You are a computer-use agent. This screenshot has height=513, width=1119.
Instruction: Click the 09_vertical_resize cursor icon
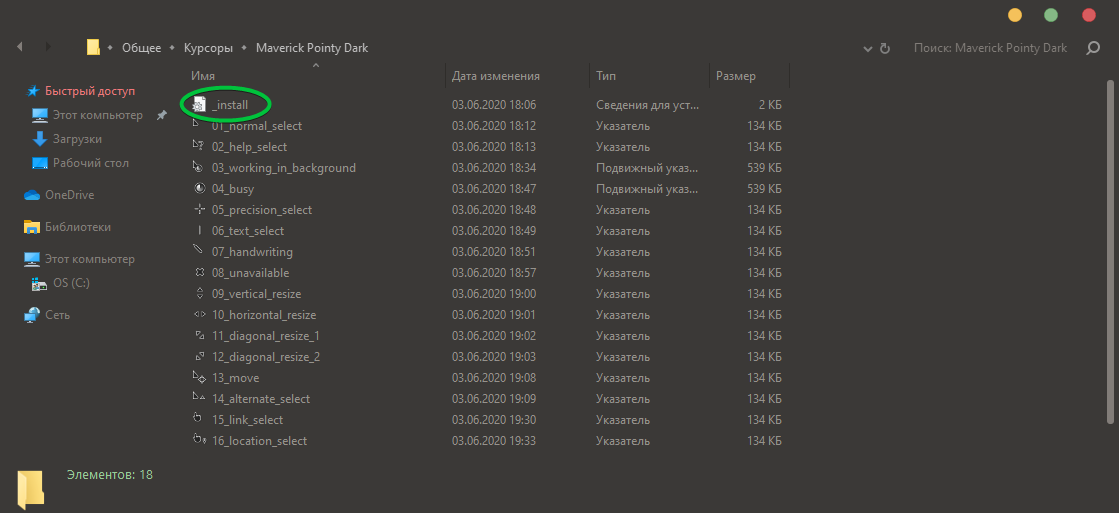[x=199, y=294]
